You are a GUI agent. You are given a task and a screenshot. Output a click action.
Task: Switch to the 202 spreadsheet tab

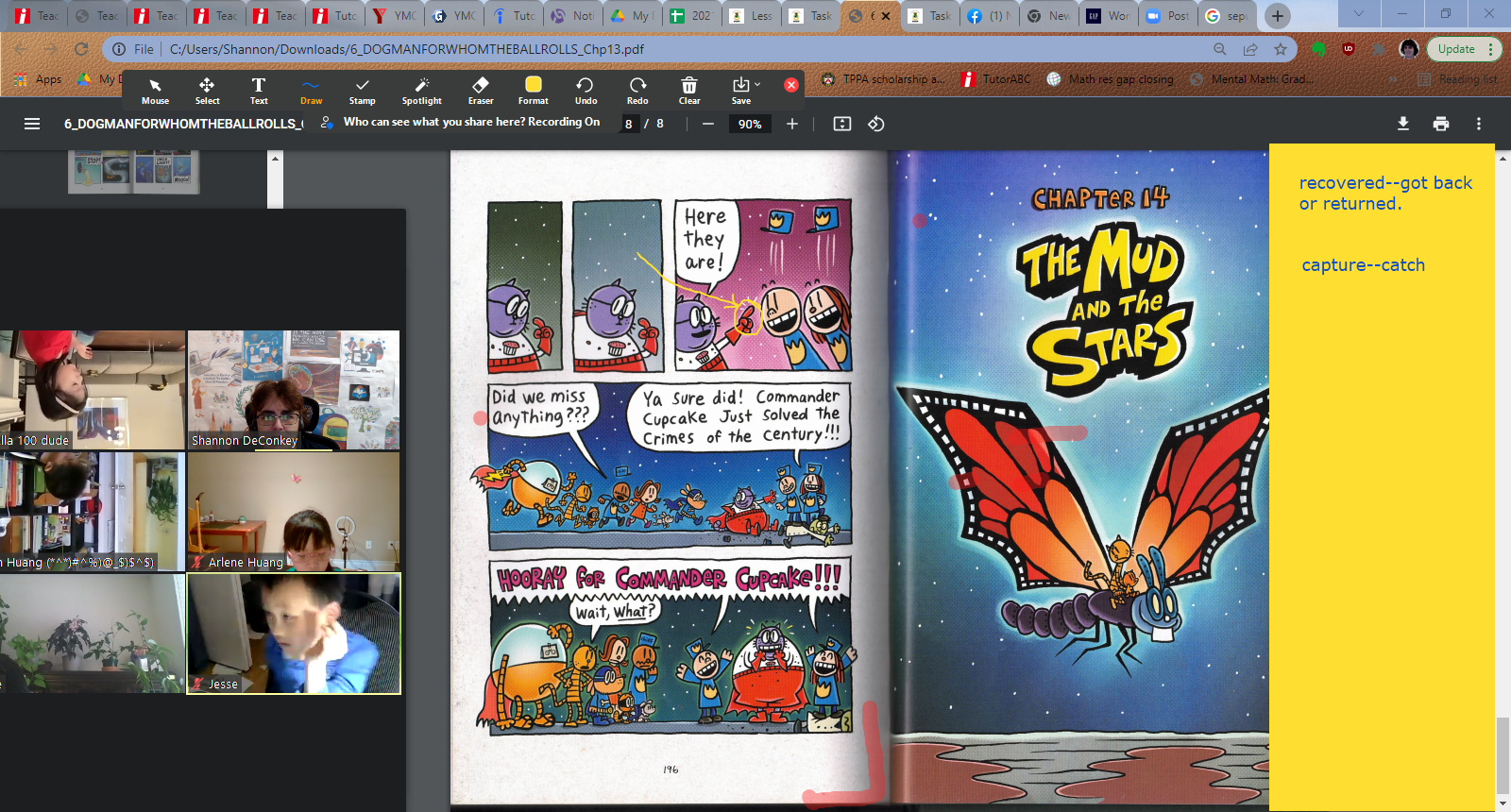point(690,16)
